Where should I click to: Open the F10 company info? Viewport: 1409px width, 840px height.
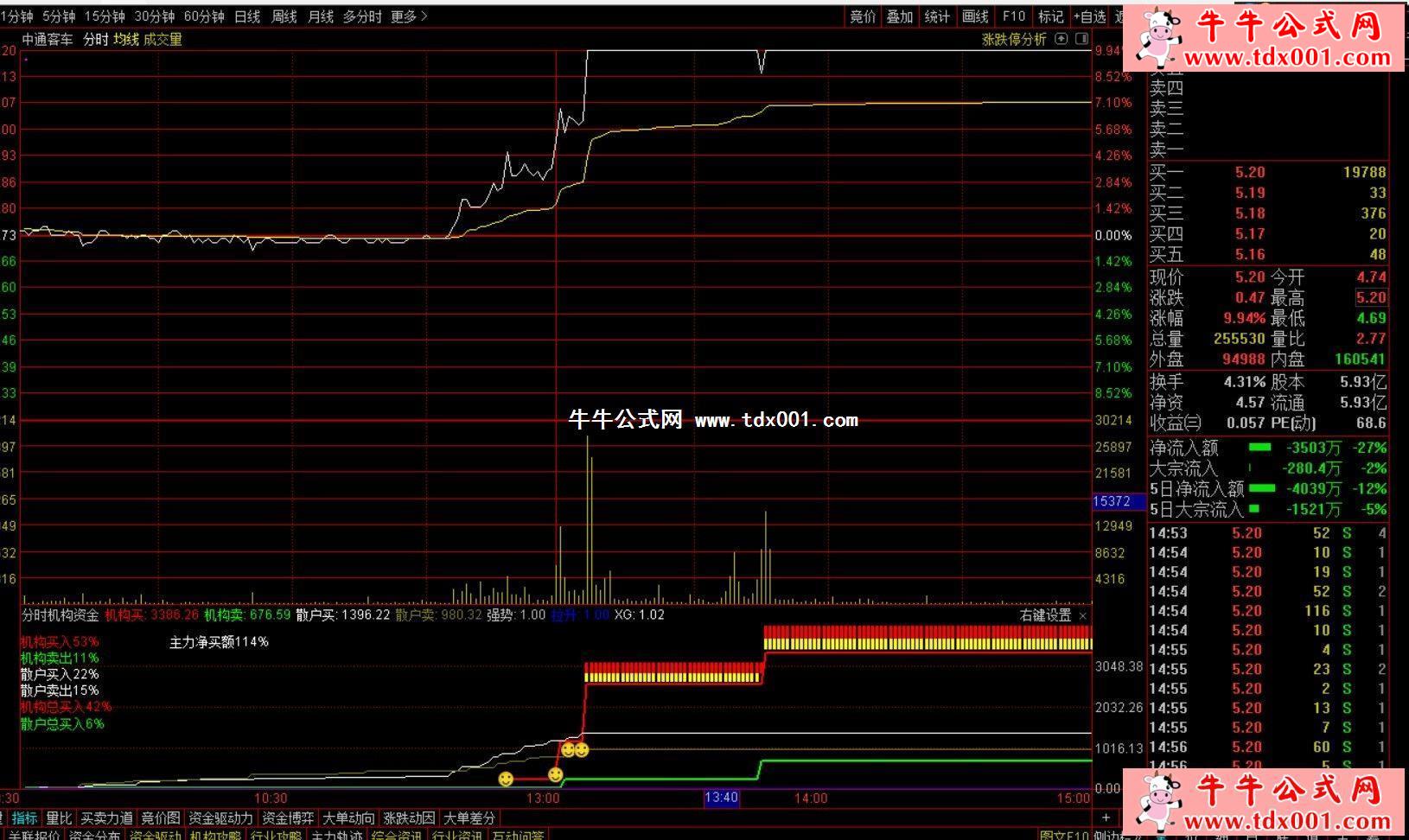coord(1013,16)
